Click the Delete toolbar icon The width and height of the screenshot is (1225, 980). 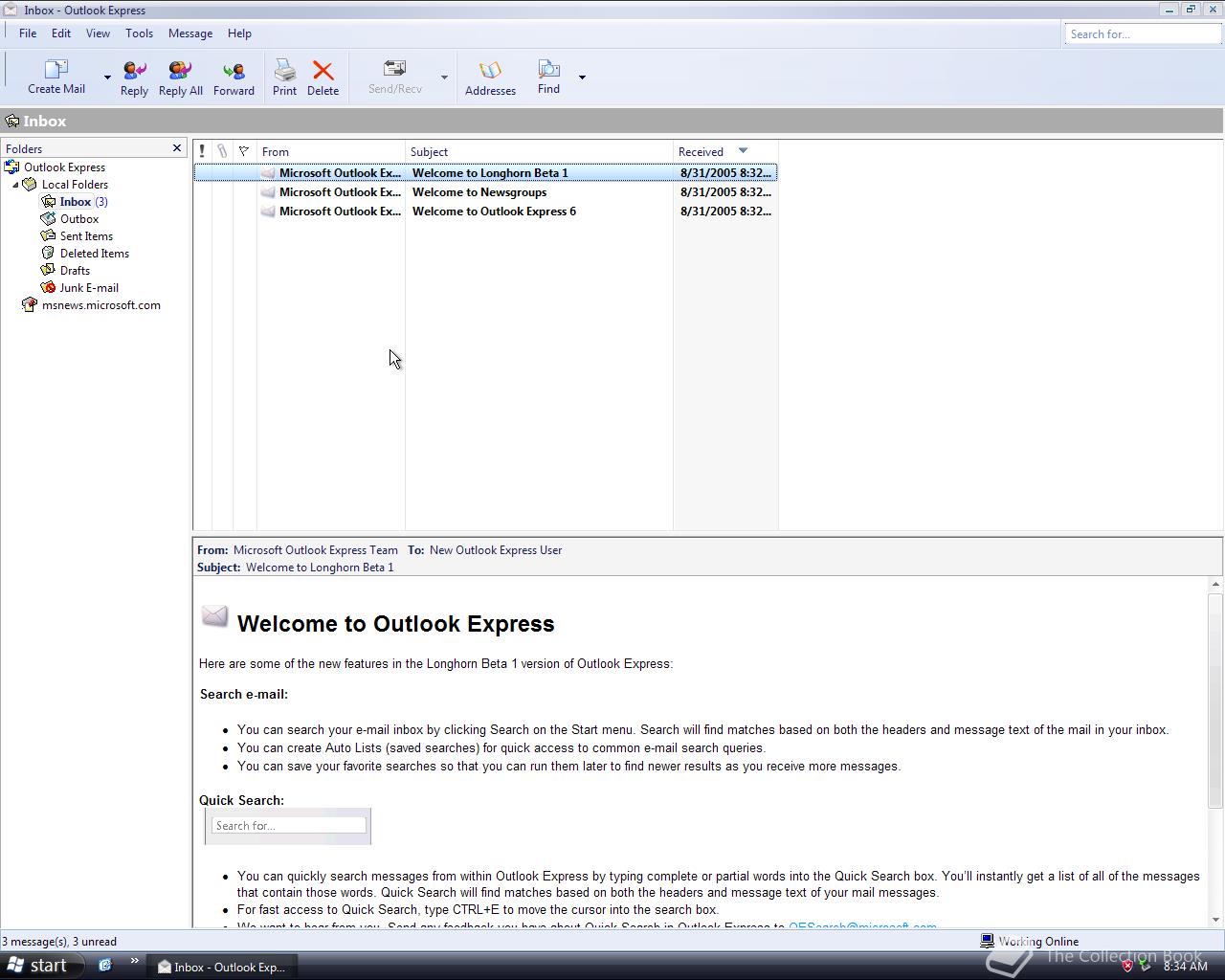coord(323,78)
